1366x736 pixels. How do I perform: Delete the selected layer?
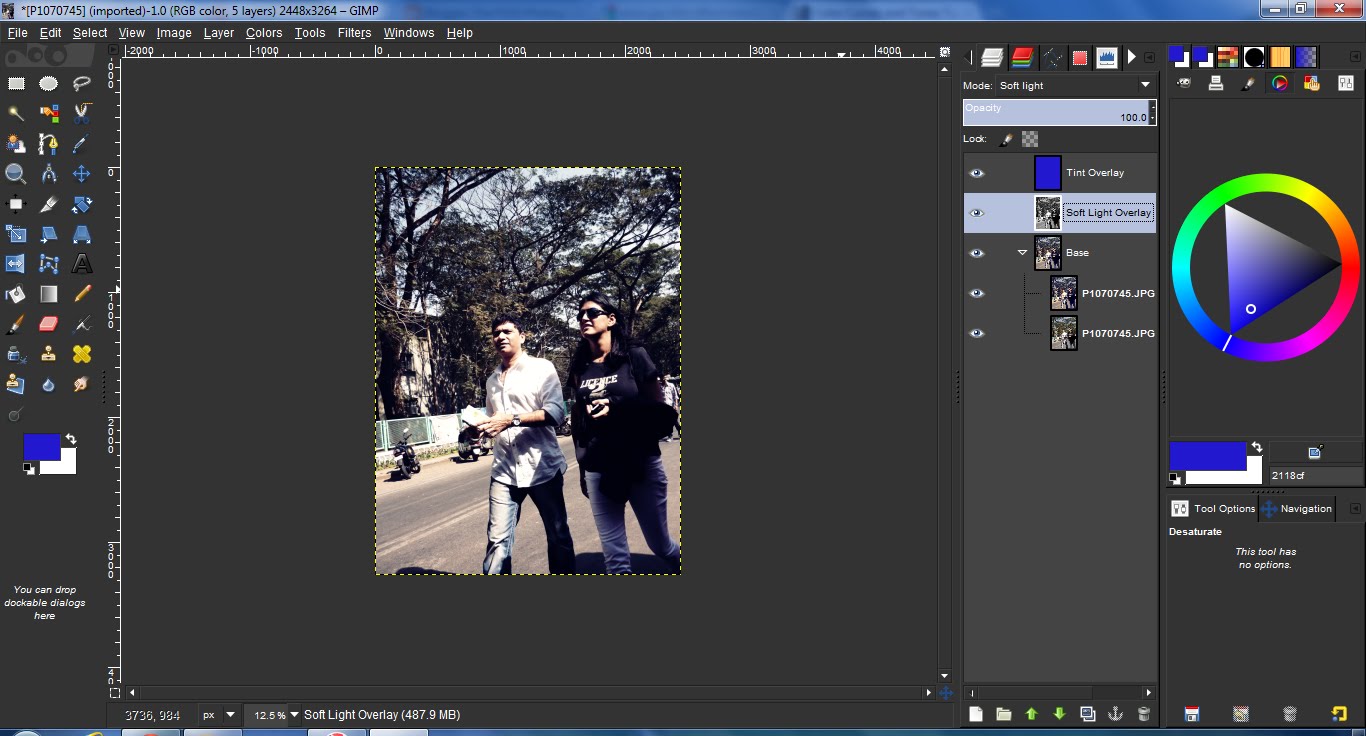1143,713
